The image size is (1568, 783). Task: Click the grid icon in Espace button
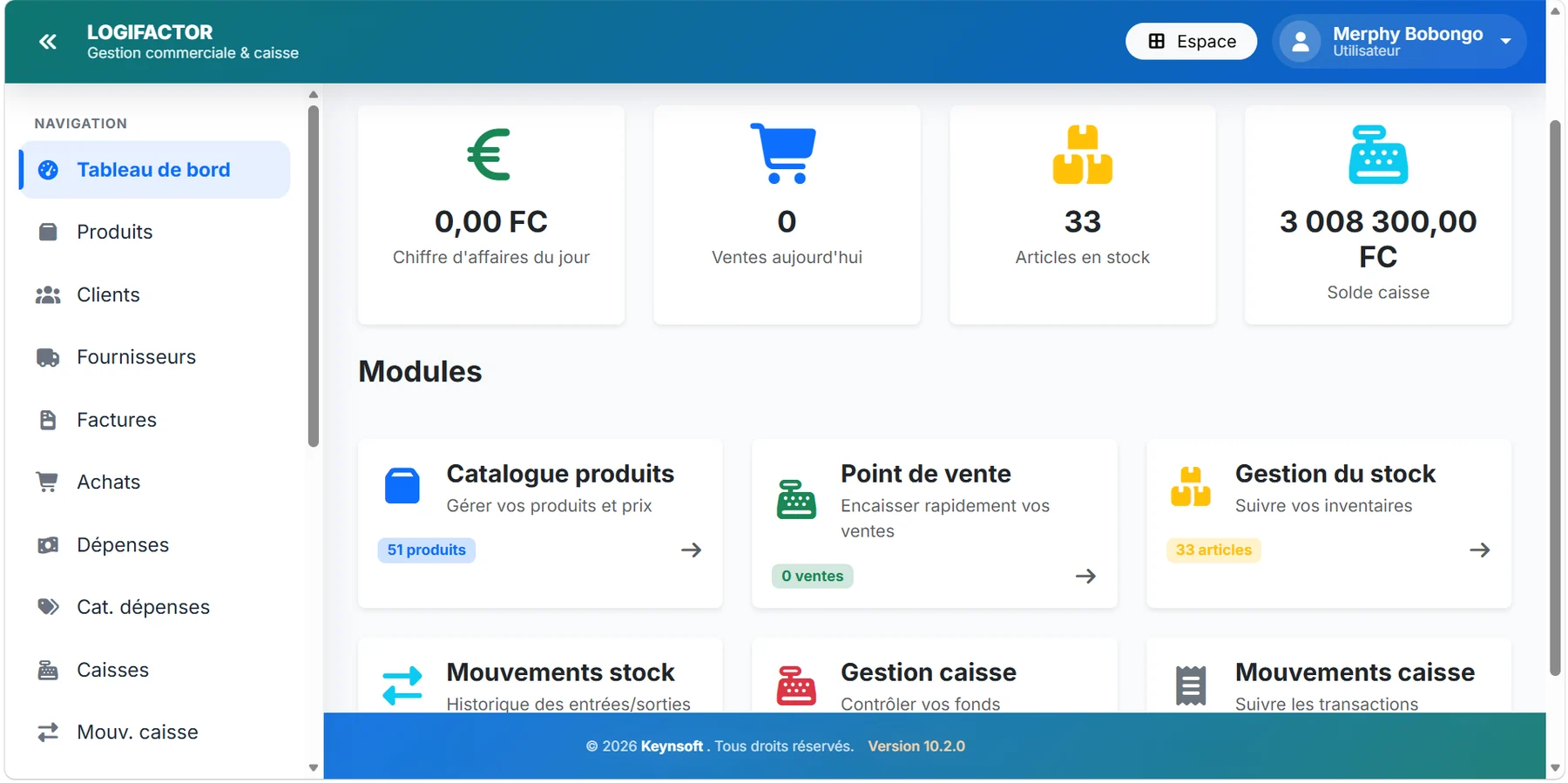click(1157, 41)
